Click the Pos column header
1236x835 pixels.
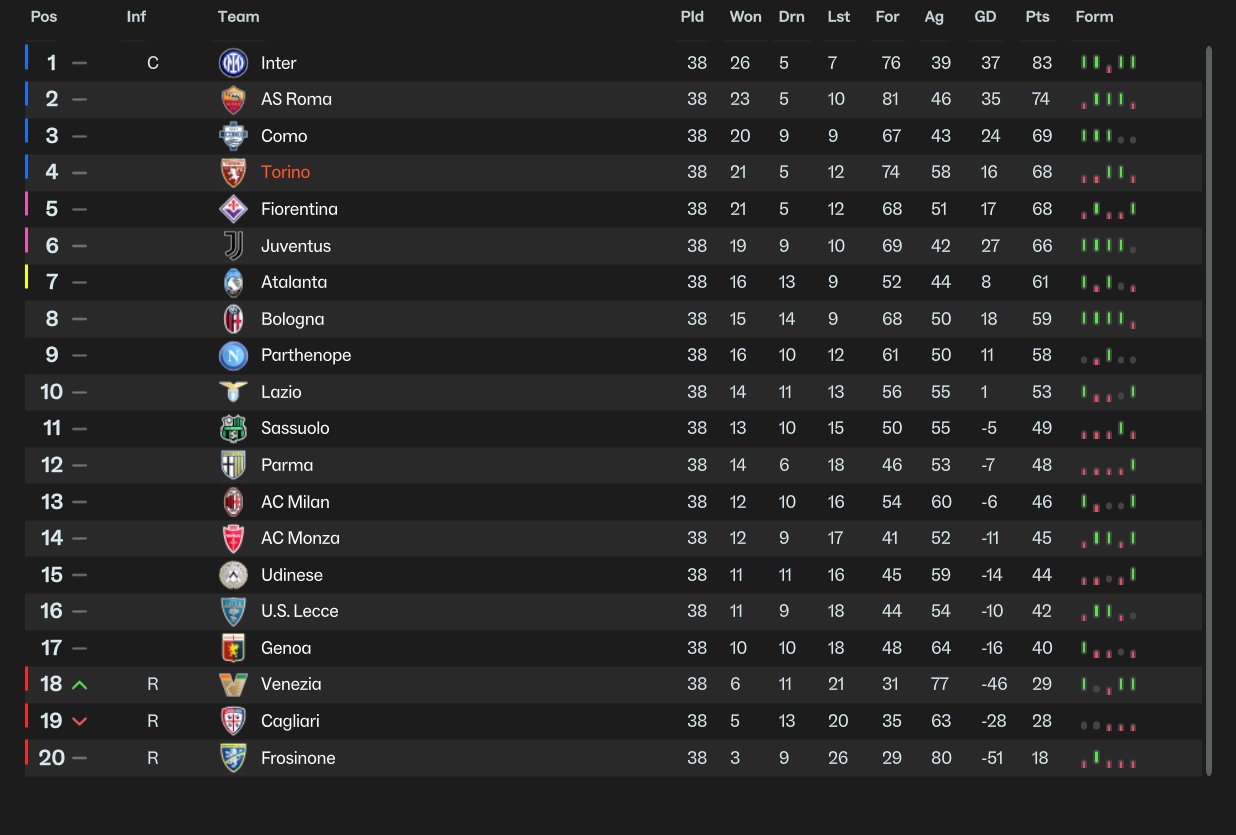[43, 17]
